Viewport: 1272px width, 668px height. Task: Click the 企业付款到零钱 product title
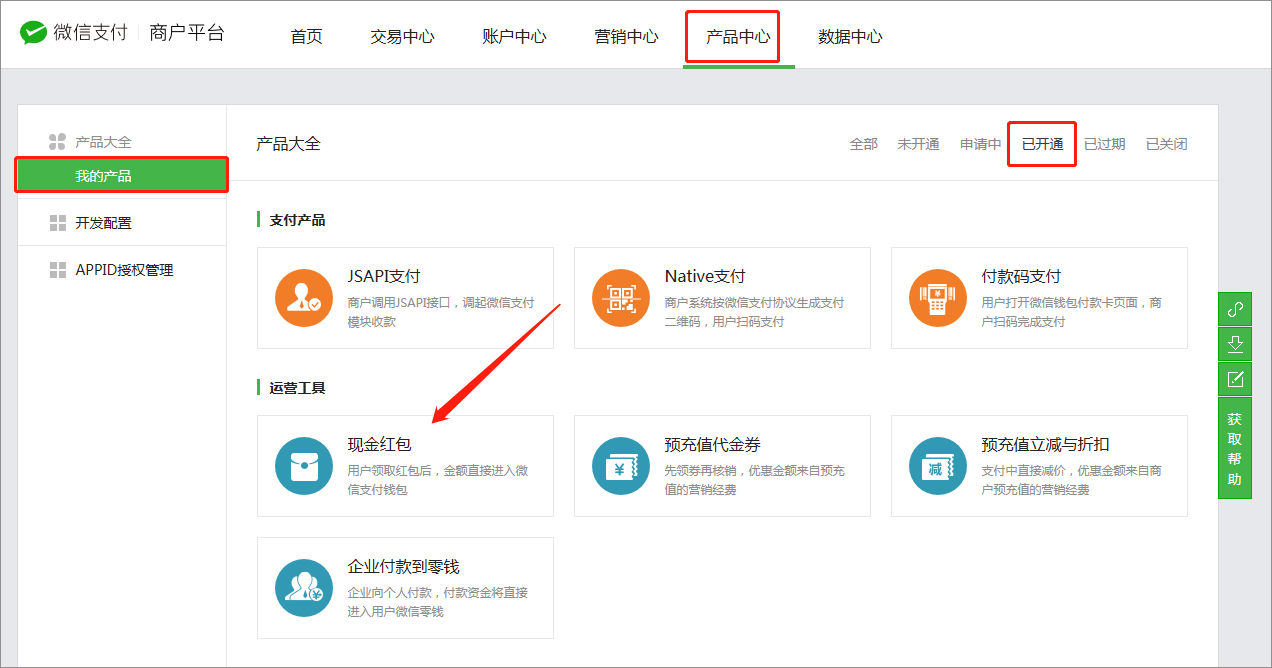[403, 567]
